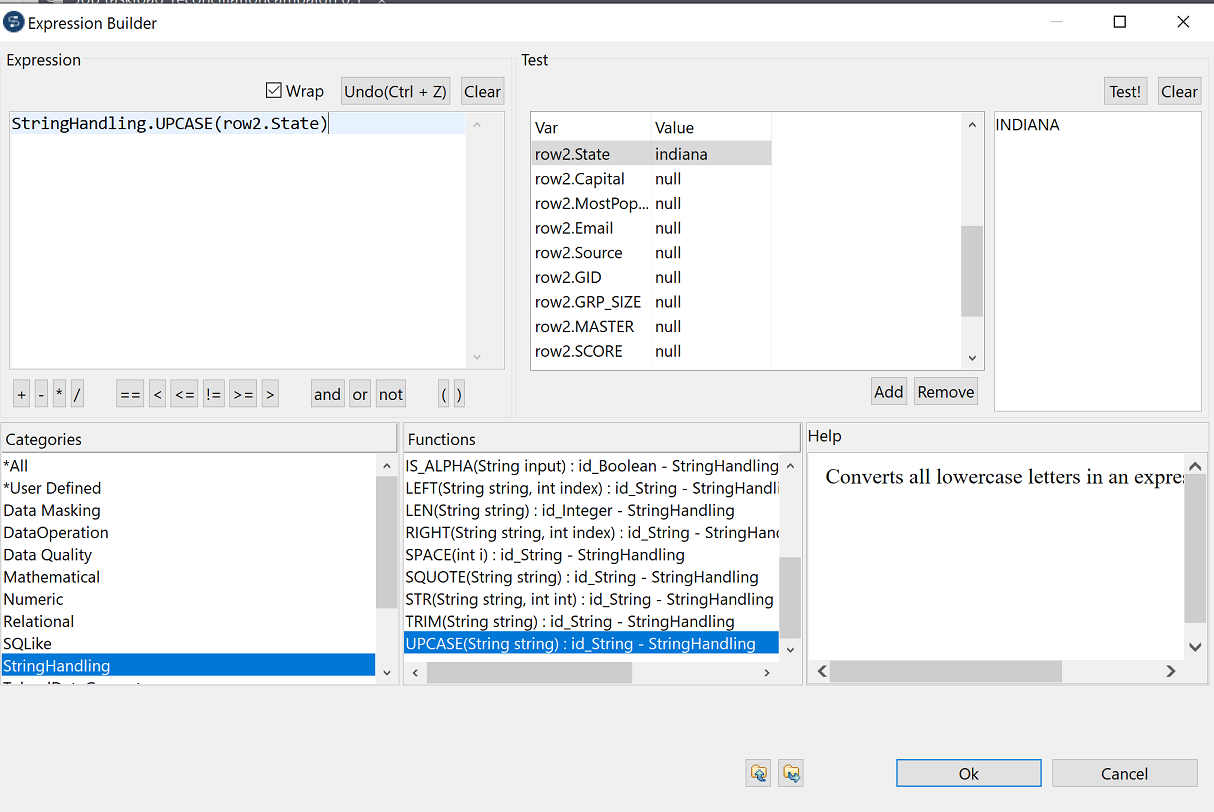Insert the multiplication operator
This screenshot has height=812, width=1214.
pos(58,393)
